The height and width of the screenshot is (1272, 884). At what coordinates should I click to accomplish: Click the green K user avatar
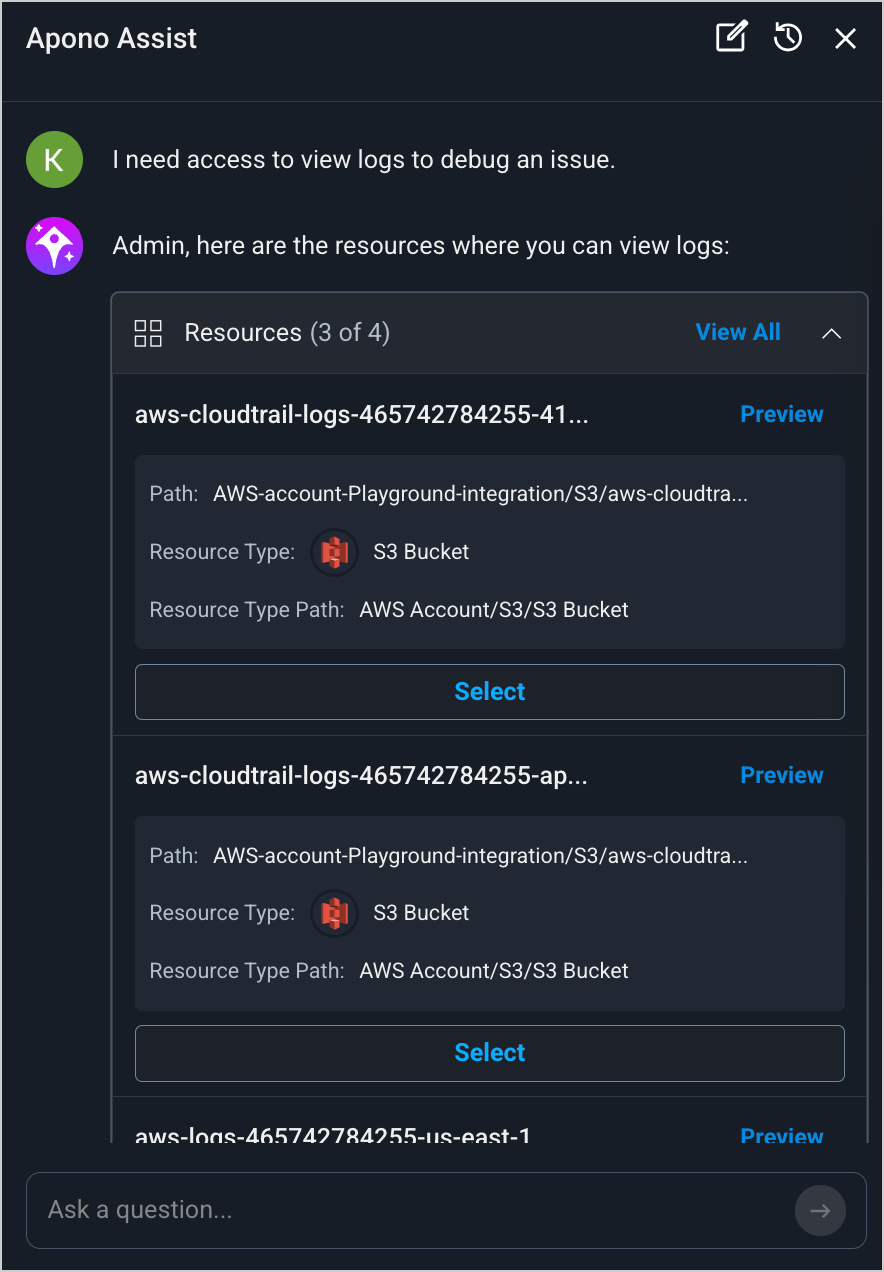pyautogui.click(x=54, y=160)
